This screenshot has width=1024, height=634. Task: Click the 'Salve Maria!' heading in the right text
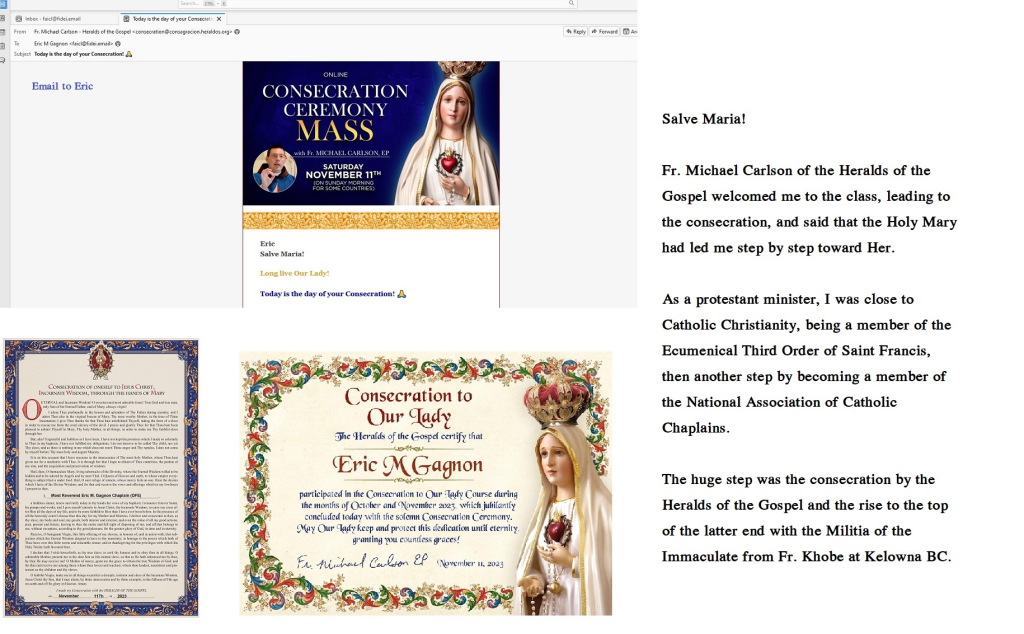(x=703, y=119)
